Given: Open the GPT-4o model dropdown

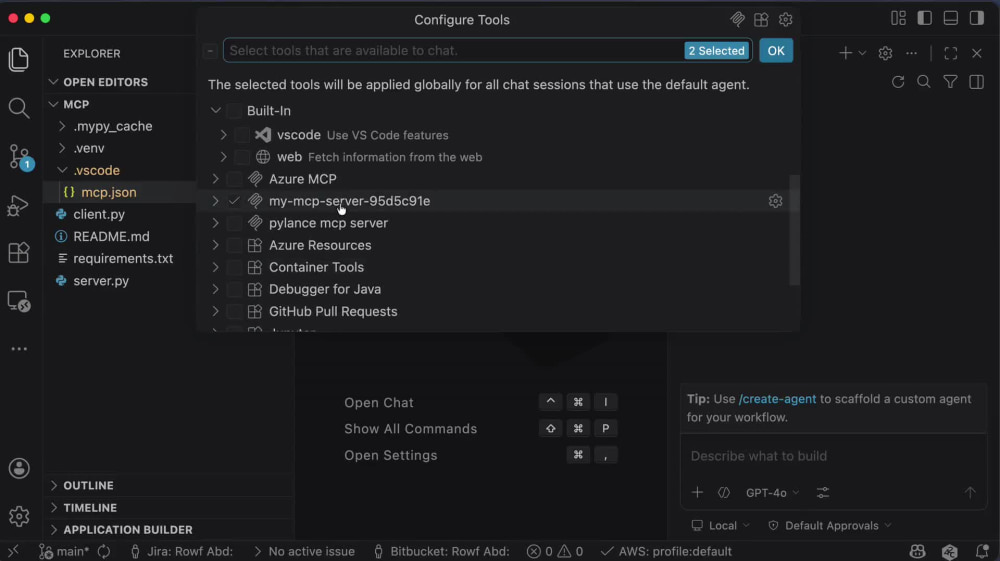Looking at the screenshot, I should [x=772, y=493].
